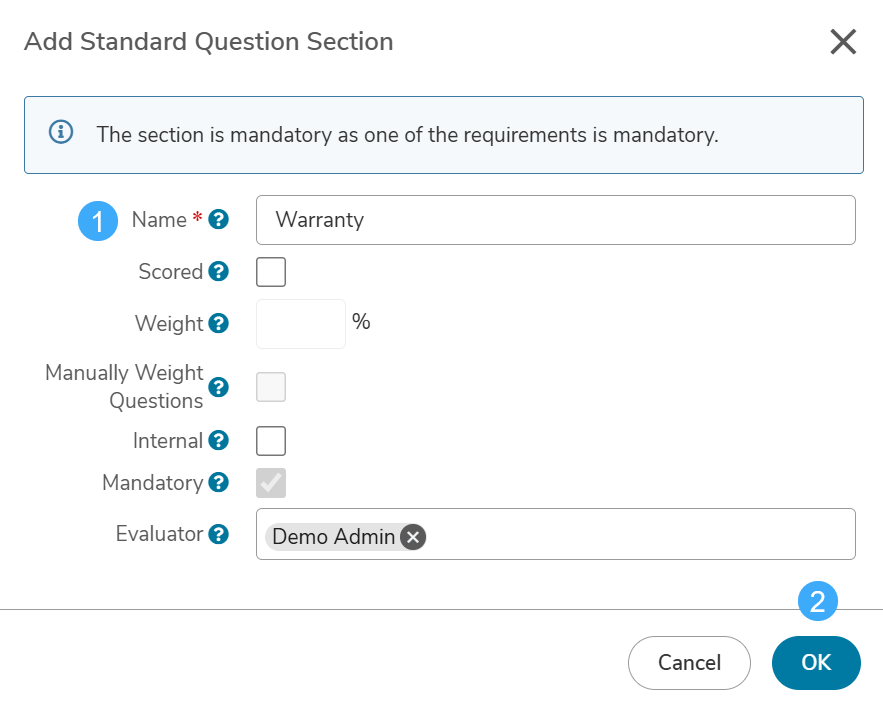Click the info icon in the banner

coord(61,132)
